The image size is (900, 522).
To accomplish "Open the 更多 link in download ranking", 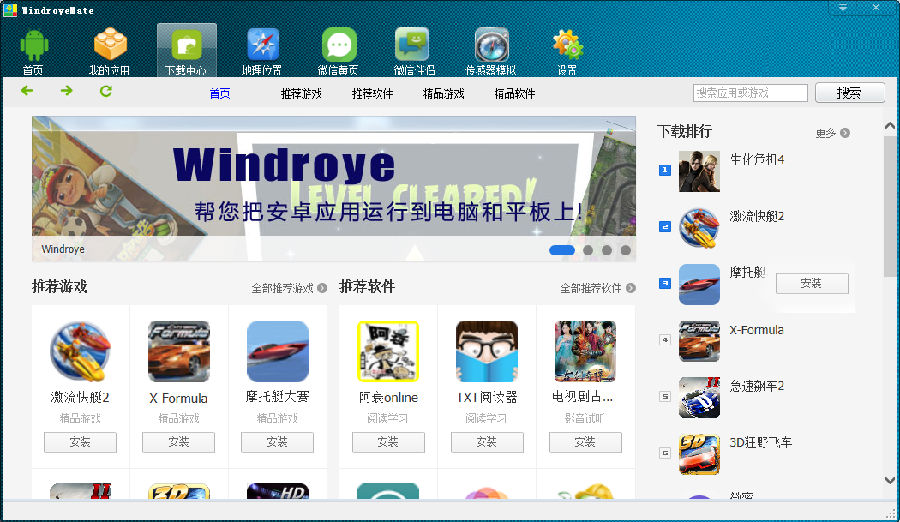I will point(825,133).
